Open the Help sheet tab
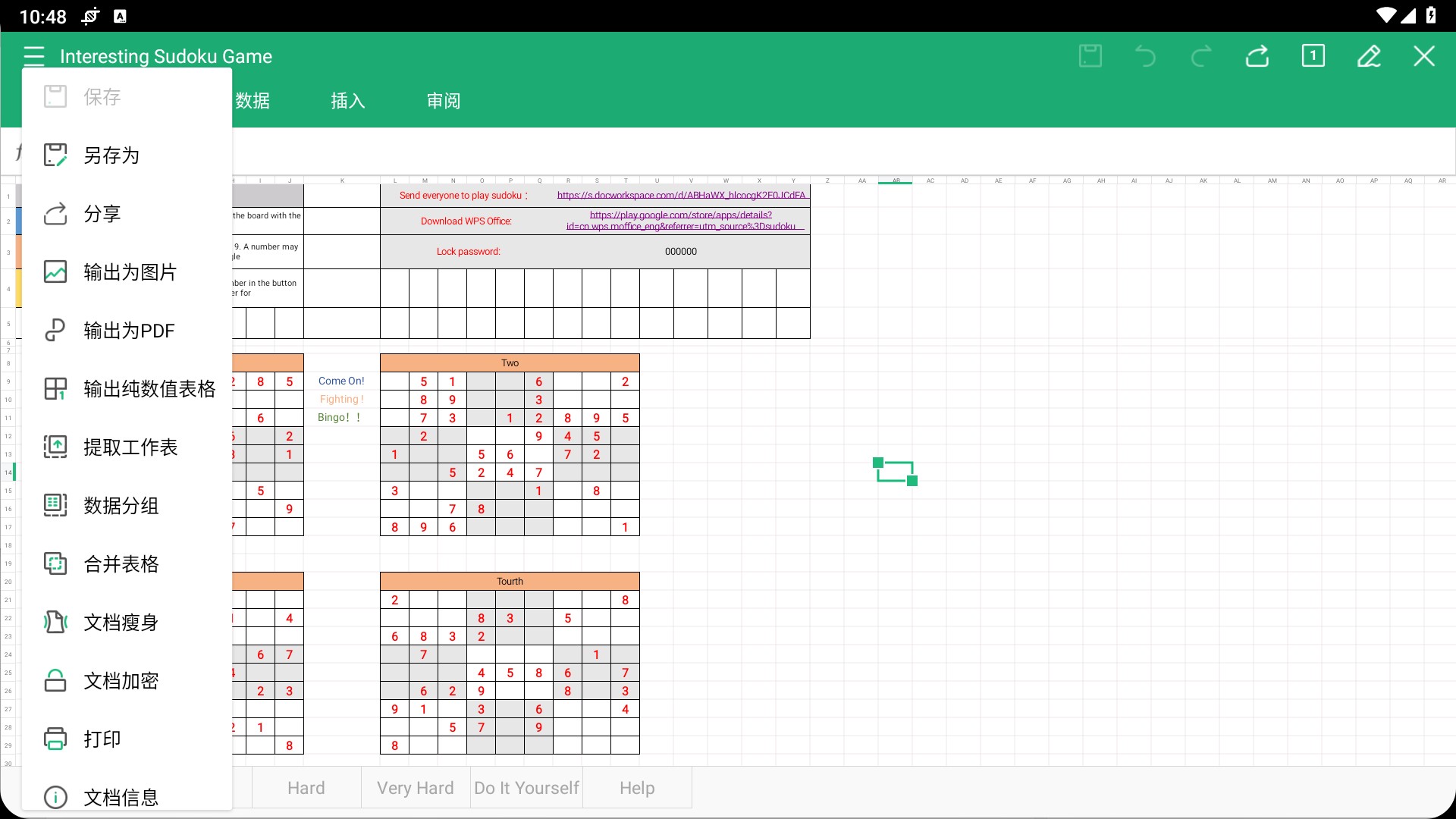The width and height of the screenshot is (1456, 819). [x=637, y=788]
